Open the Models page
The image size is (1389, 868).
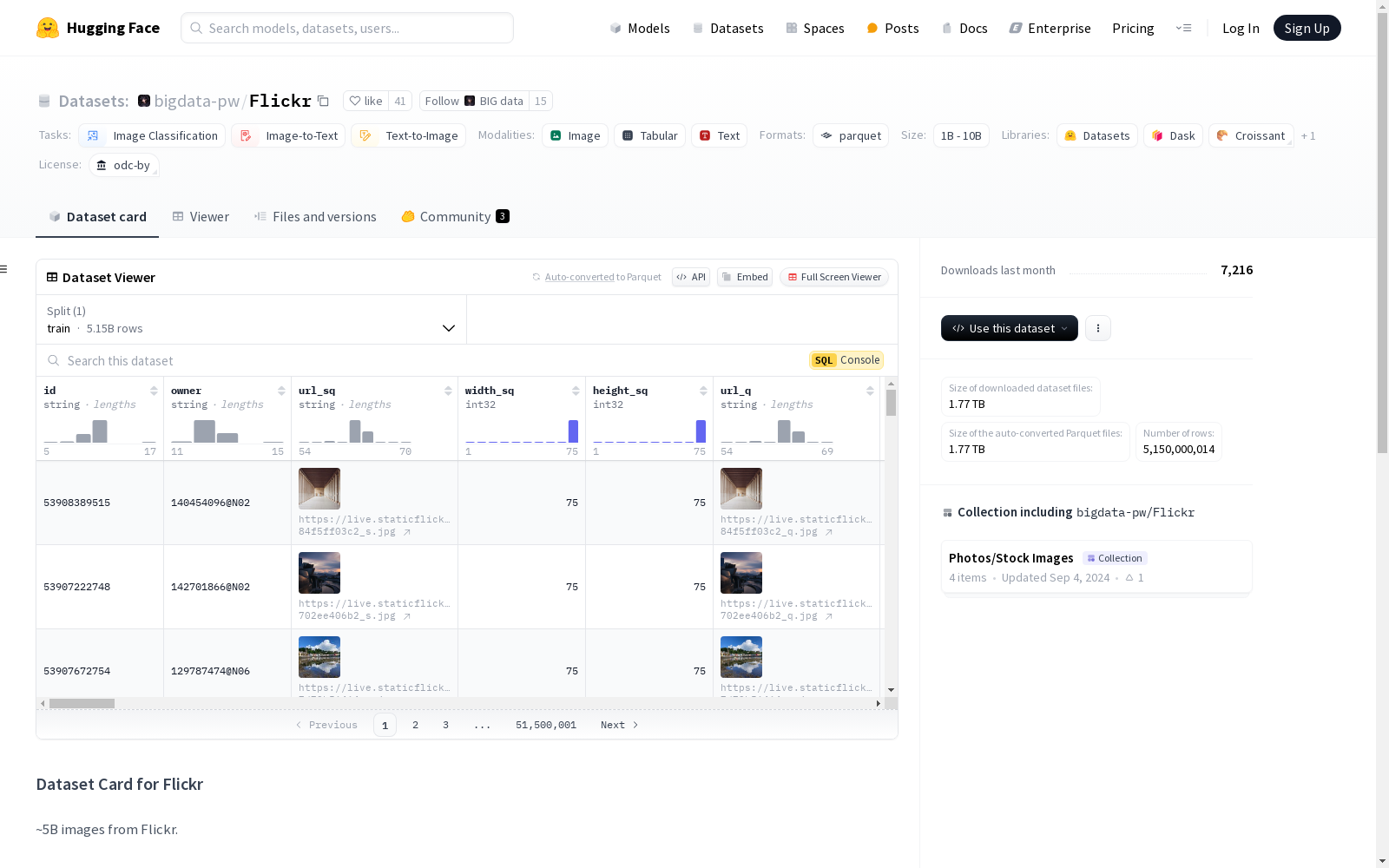(x=640, y=28)
